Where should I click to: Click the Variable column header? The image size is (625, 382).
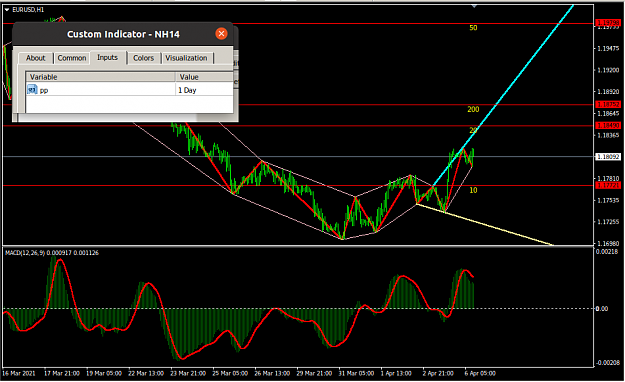101,77
